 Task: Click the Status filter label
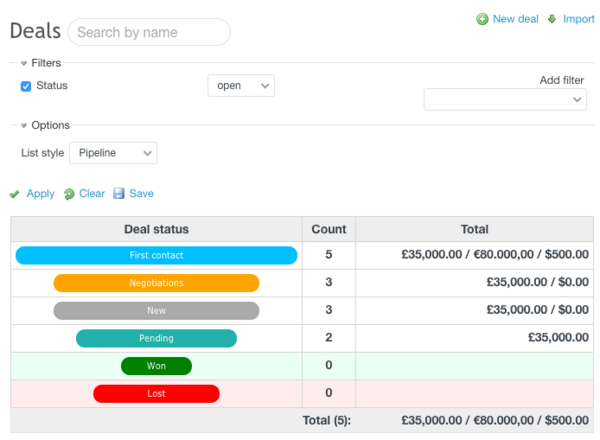(x=52, y=85)
